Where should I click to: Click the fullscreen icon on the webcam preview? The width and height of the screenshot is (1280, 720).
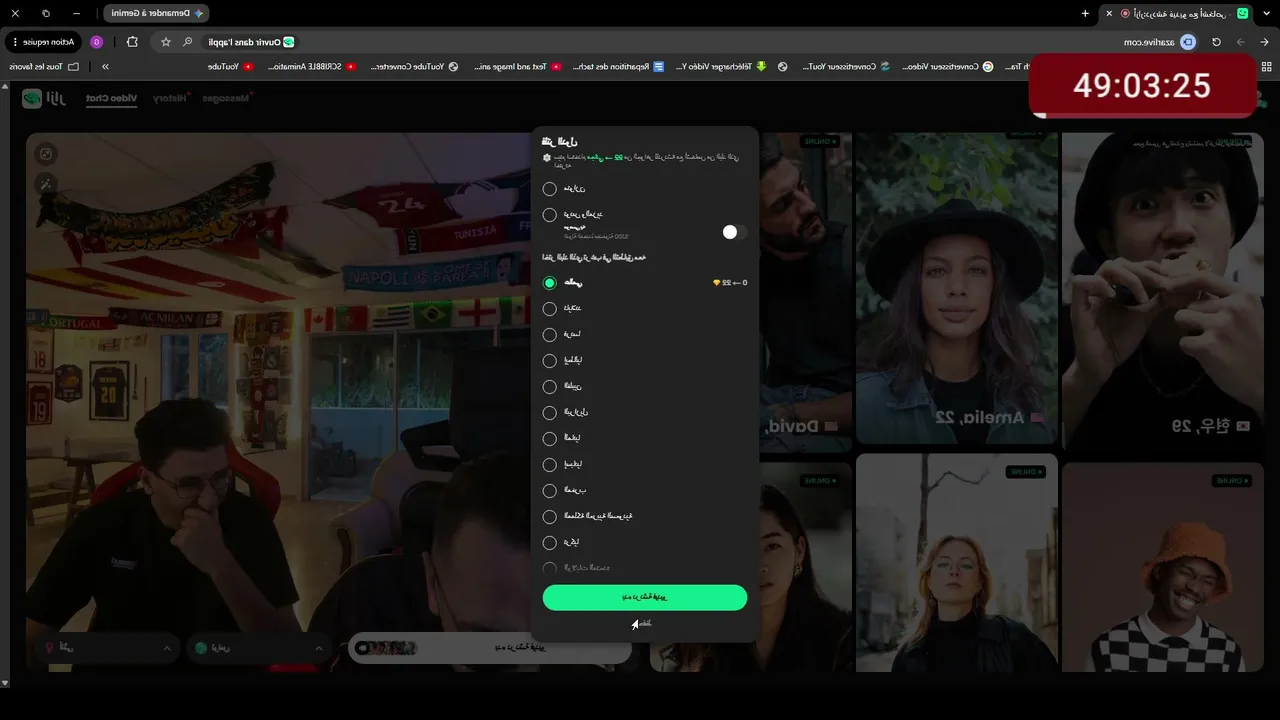click(46, 154)
